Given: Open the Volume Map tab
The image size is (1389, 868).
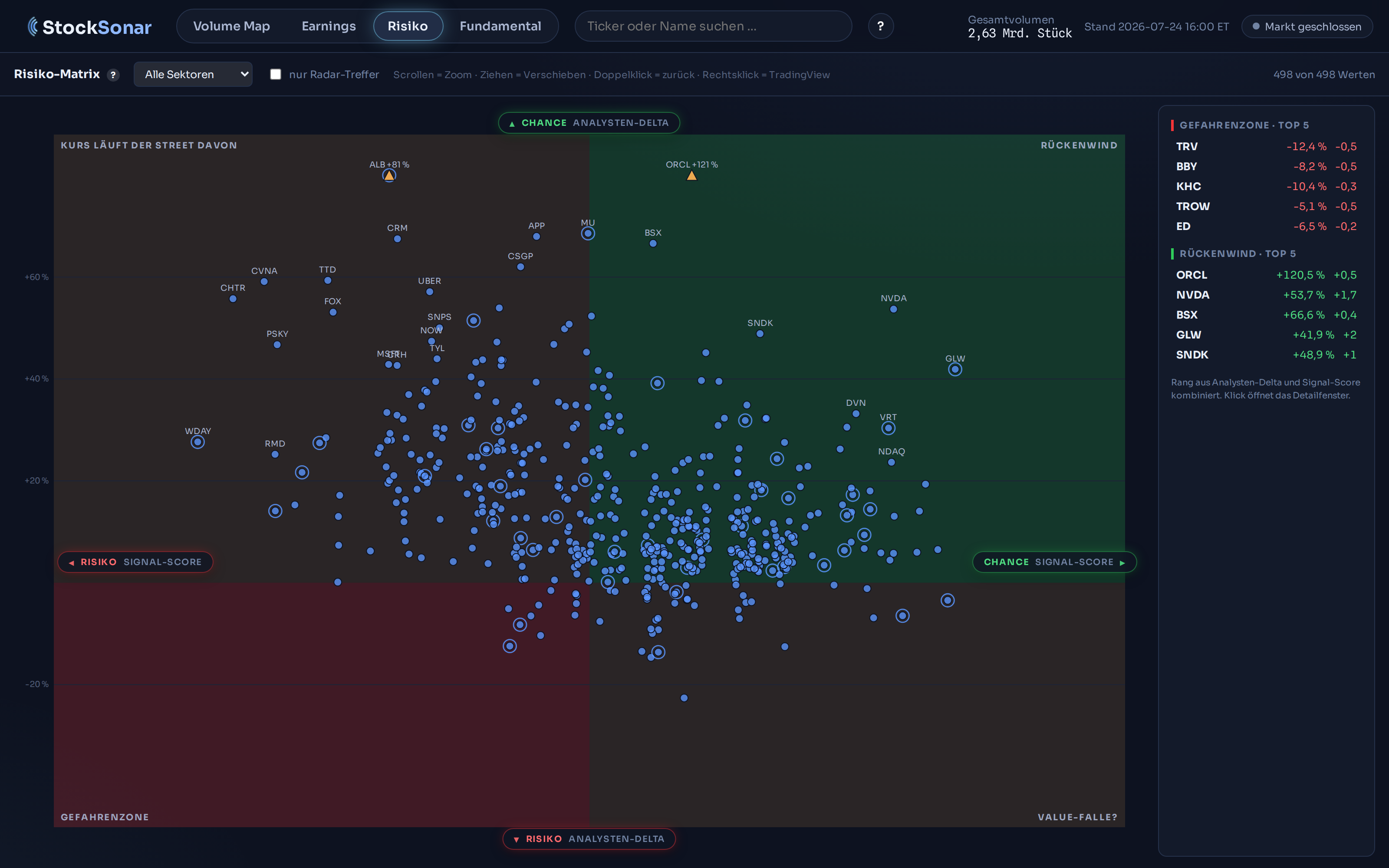Looking at the screenshot, I should [x=231, y=26].
